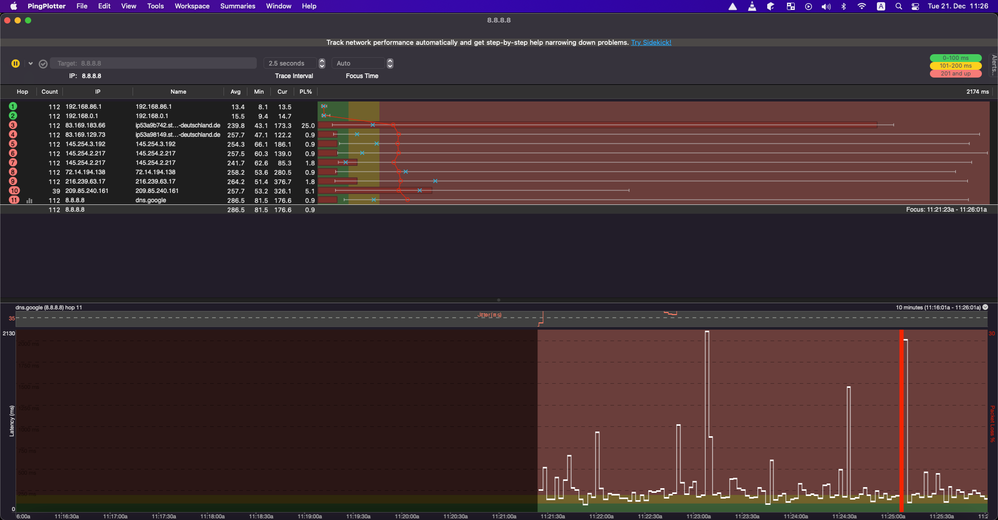Click the green 0-100 ms legend swatch
This screenshot has width=998, height=520.
(955, 58)
